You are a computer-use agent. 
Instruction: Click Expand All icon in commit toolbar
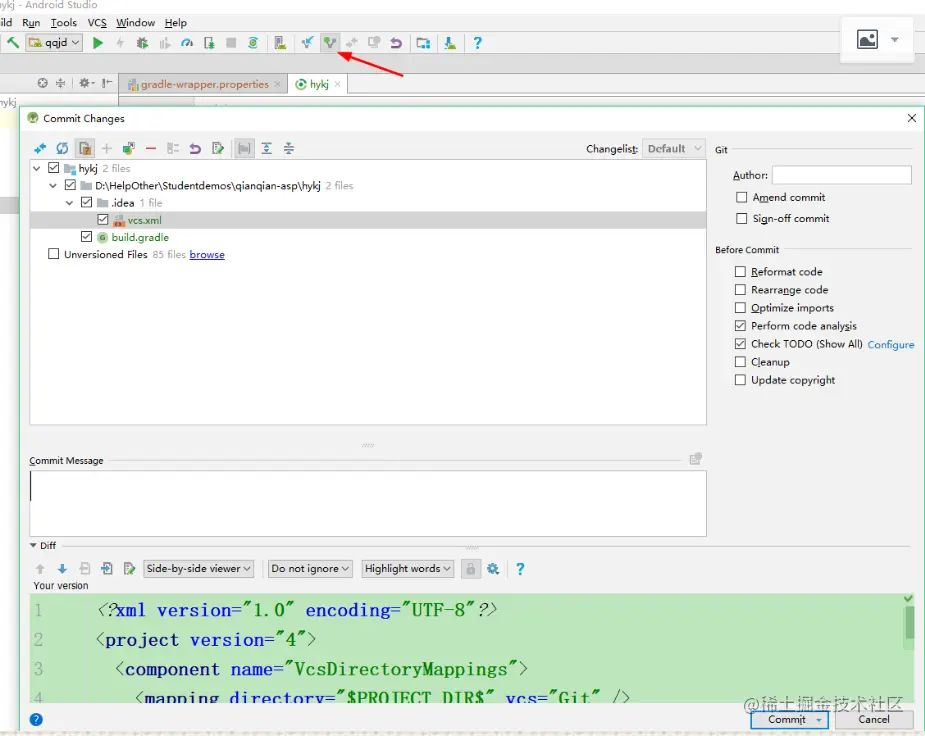pyautogui.click(x=267, y=149)
